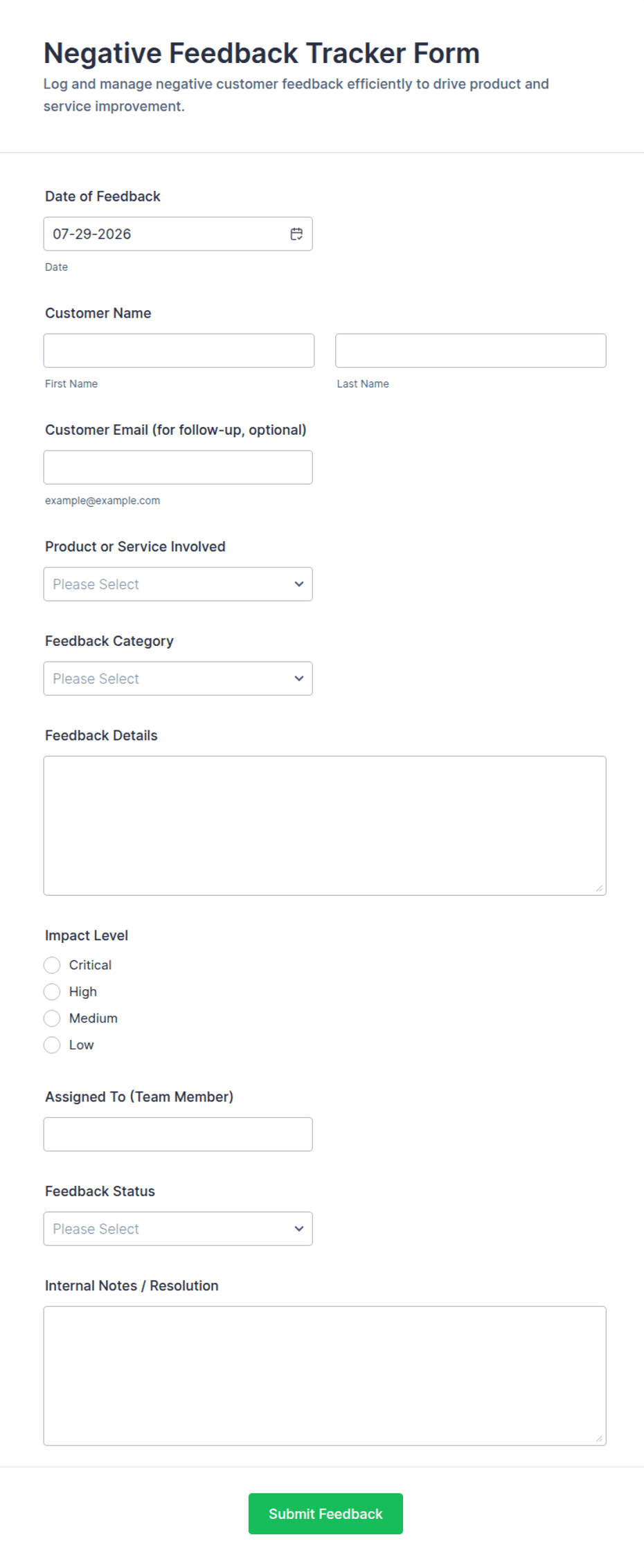Grab the Internal Notes resize handle
This screenshot has height=1568, width=644.
coord(600,1439)
